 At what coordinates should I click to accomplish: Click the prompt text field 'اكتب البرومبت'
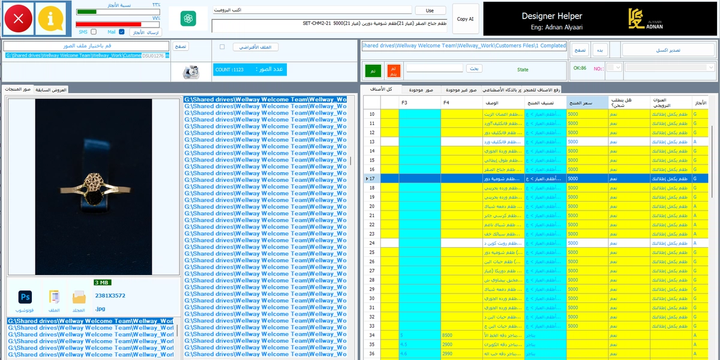[x=312, y=10]
